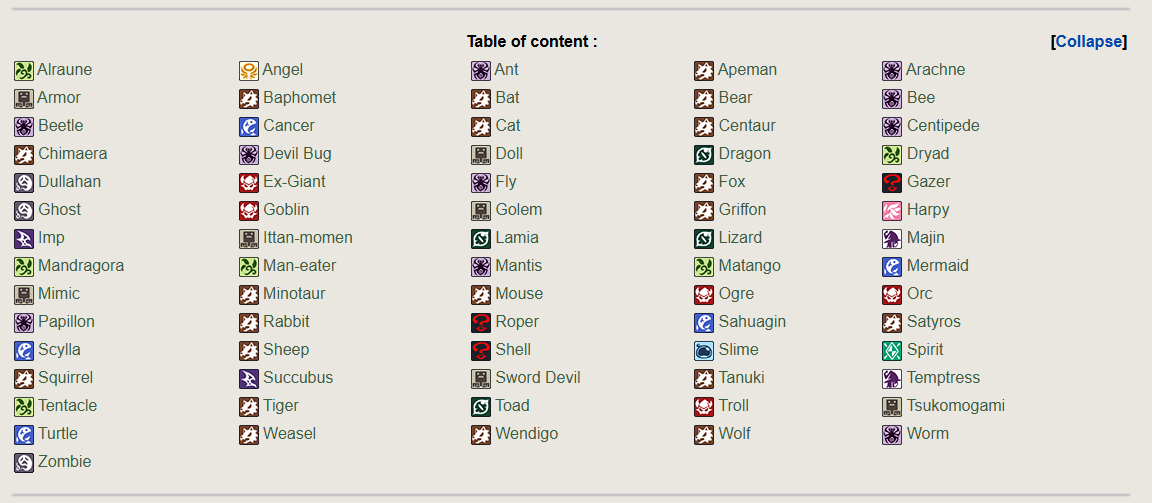This screenshot has height=503, width=1152.
Task: Click the blue icon next to Mermaid
Action: coord(892,266)
